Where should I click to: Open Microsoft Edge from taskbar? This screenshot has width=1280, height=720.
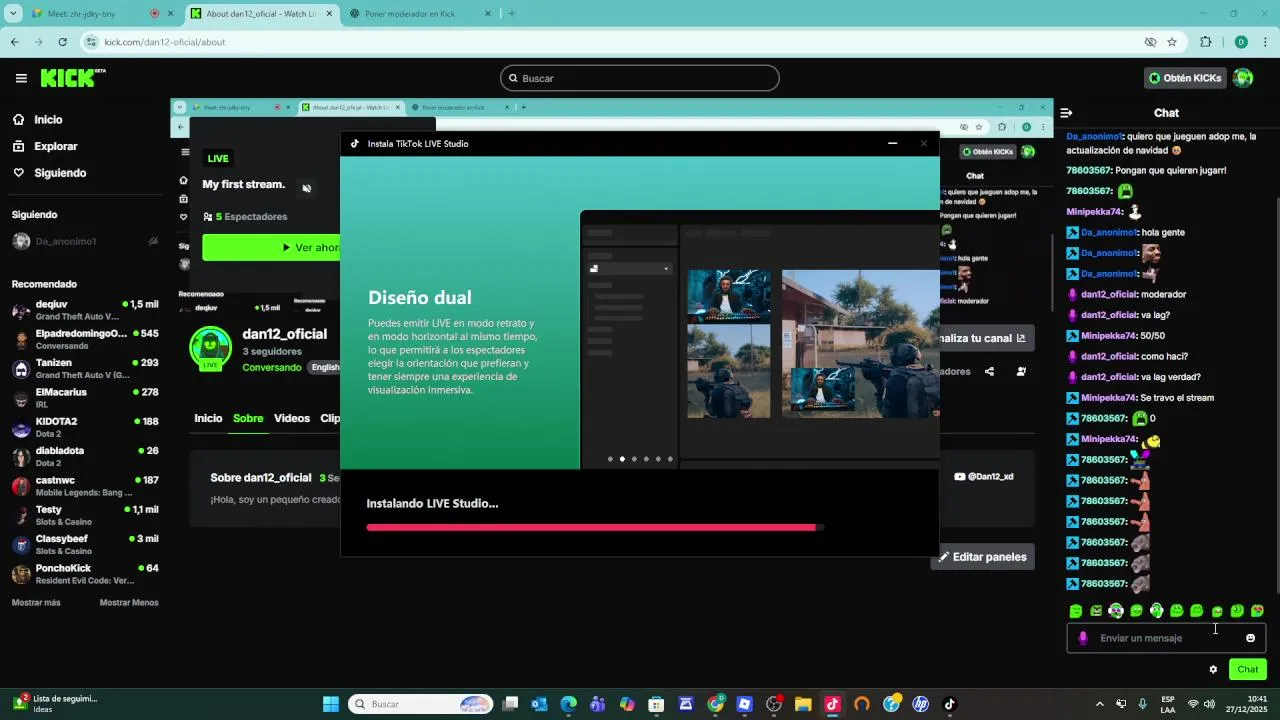tap(568, 704)
